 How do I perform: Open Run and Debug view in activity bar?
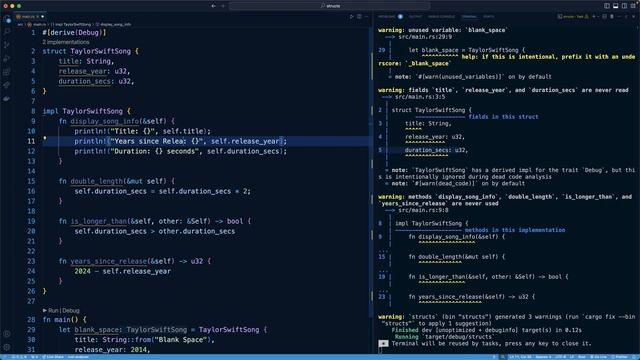[x=7, y=58]
